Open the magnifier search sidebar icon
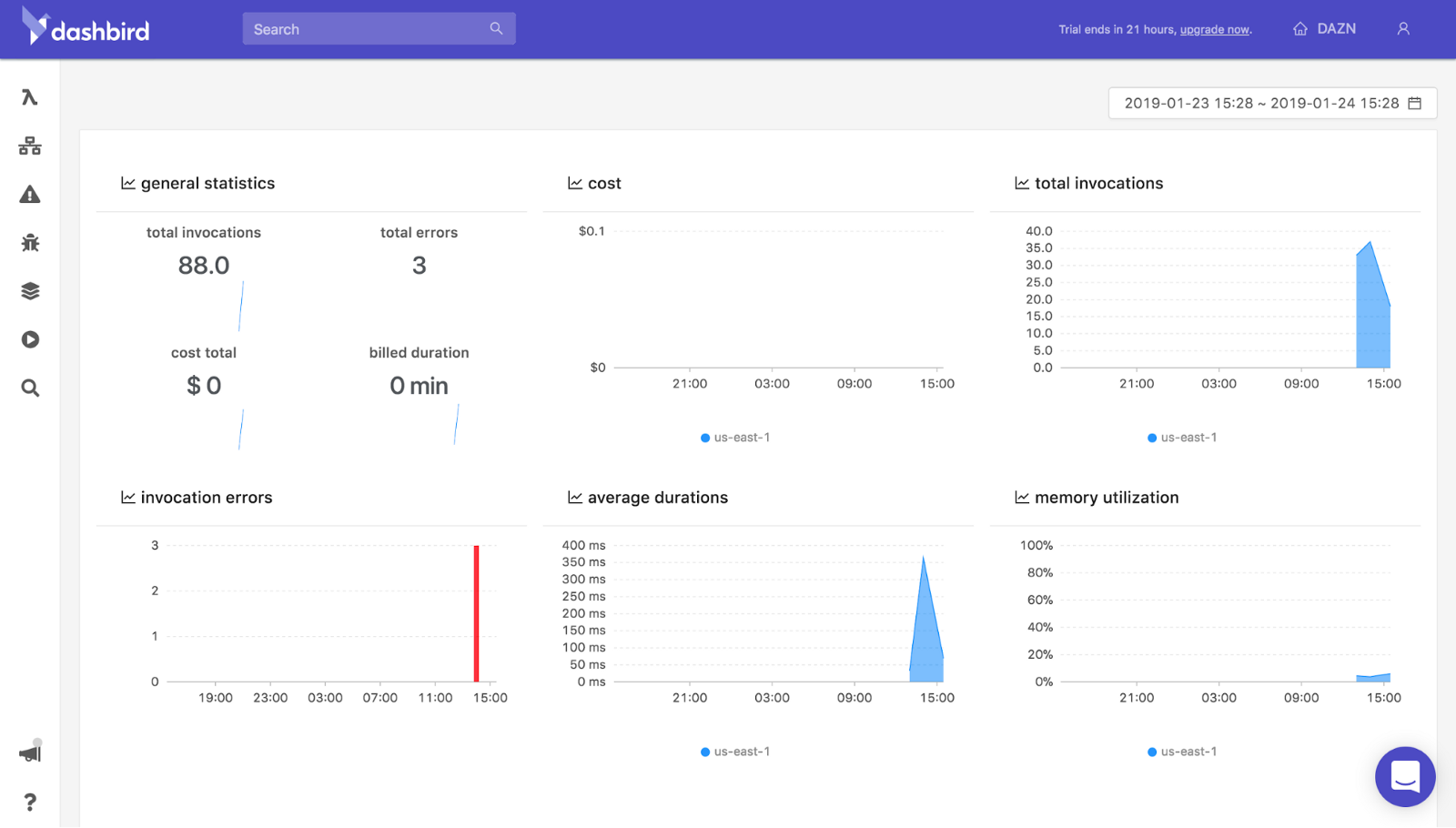The height and width of the screenshot is (828, 1456). 30,389
